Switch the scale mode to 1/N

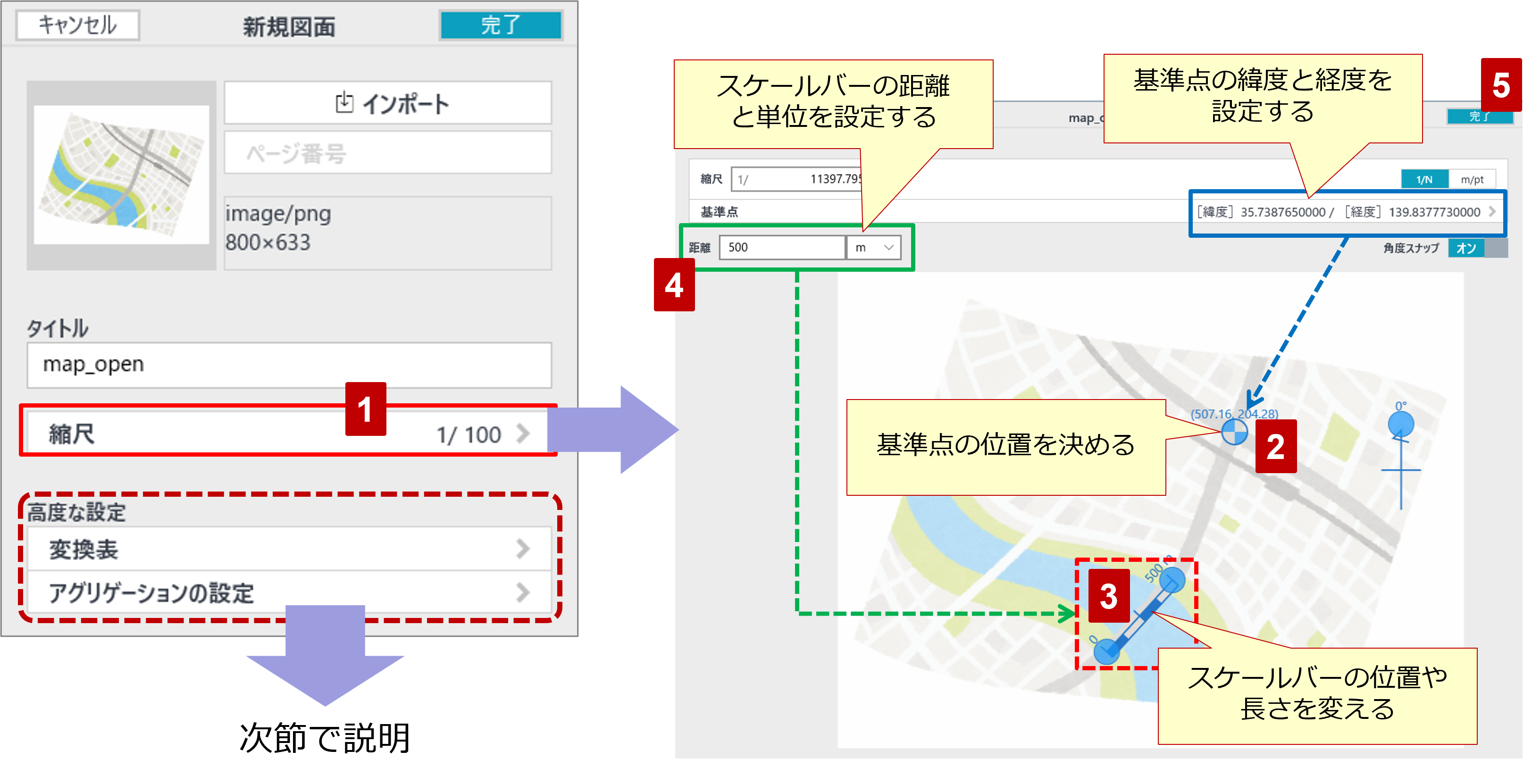click(1425, 180)
